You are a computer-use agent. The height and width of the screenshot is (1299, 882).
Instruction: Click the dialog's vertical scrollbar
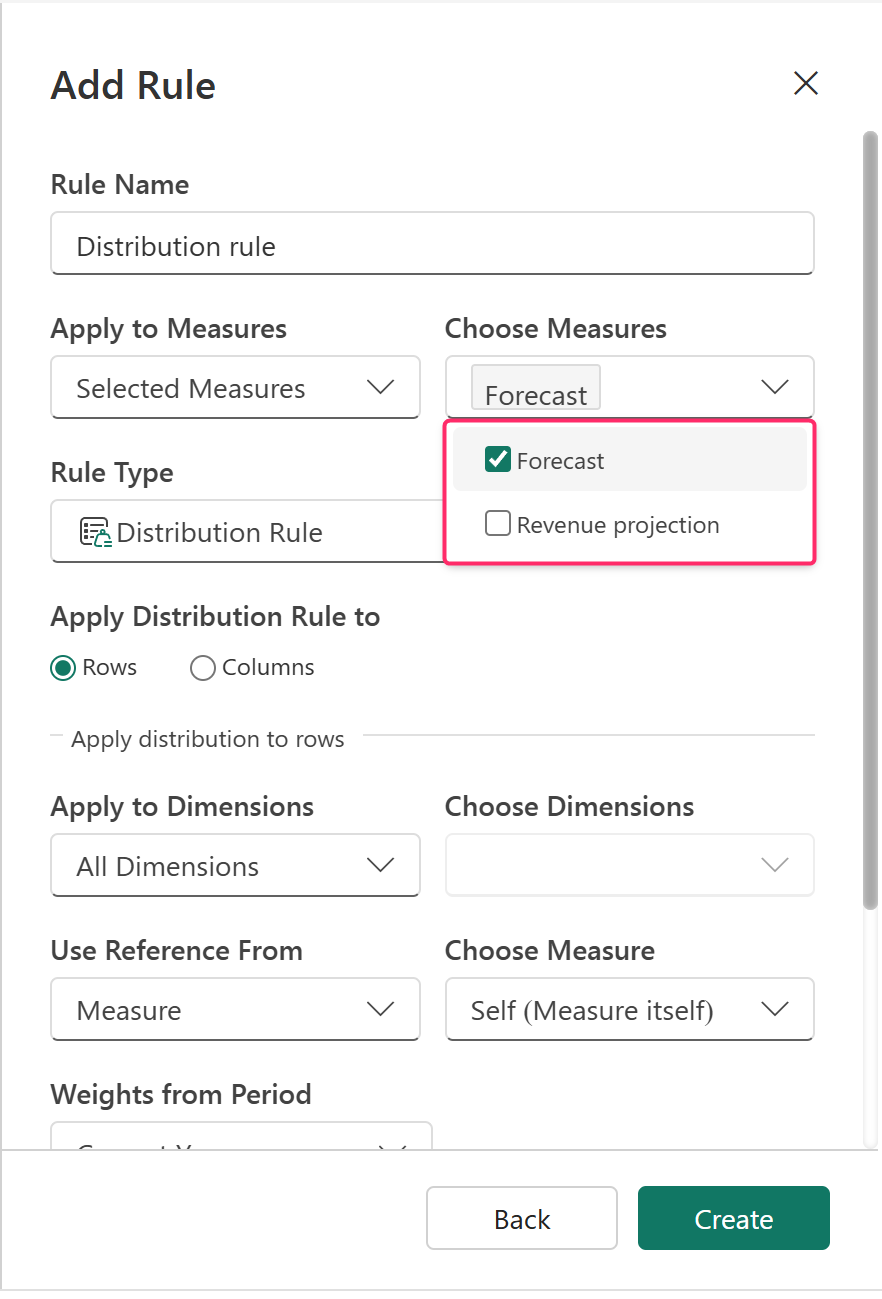[x=870, y=520]
